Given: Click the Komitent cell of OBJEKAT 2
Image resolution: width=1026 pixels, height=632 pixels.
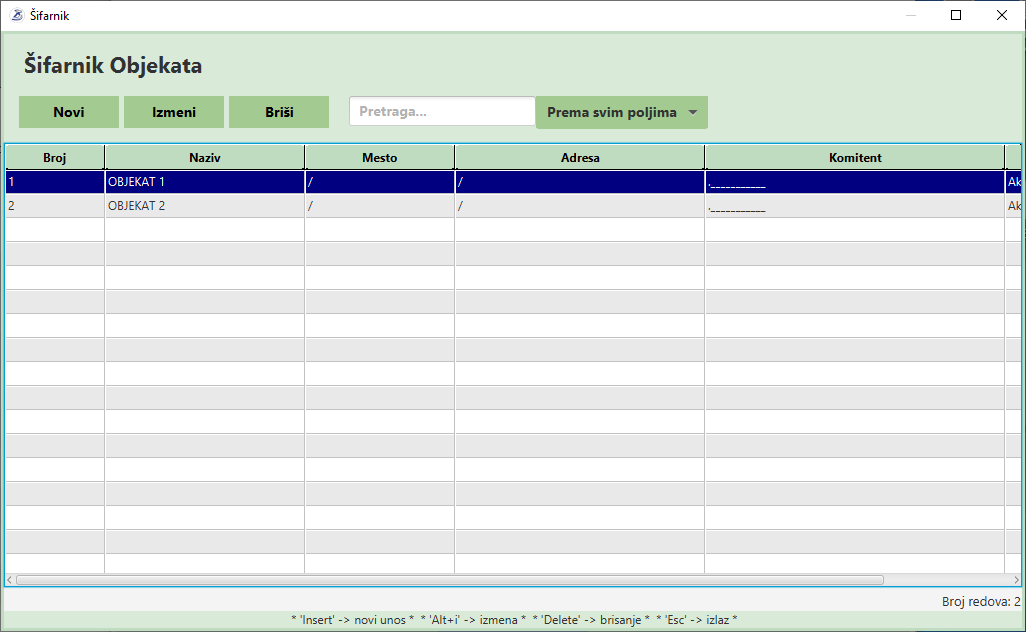Looking at the screenshot, I should [855, 206].
